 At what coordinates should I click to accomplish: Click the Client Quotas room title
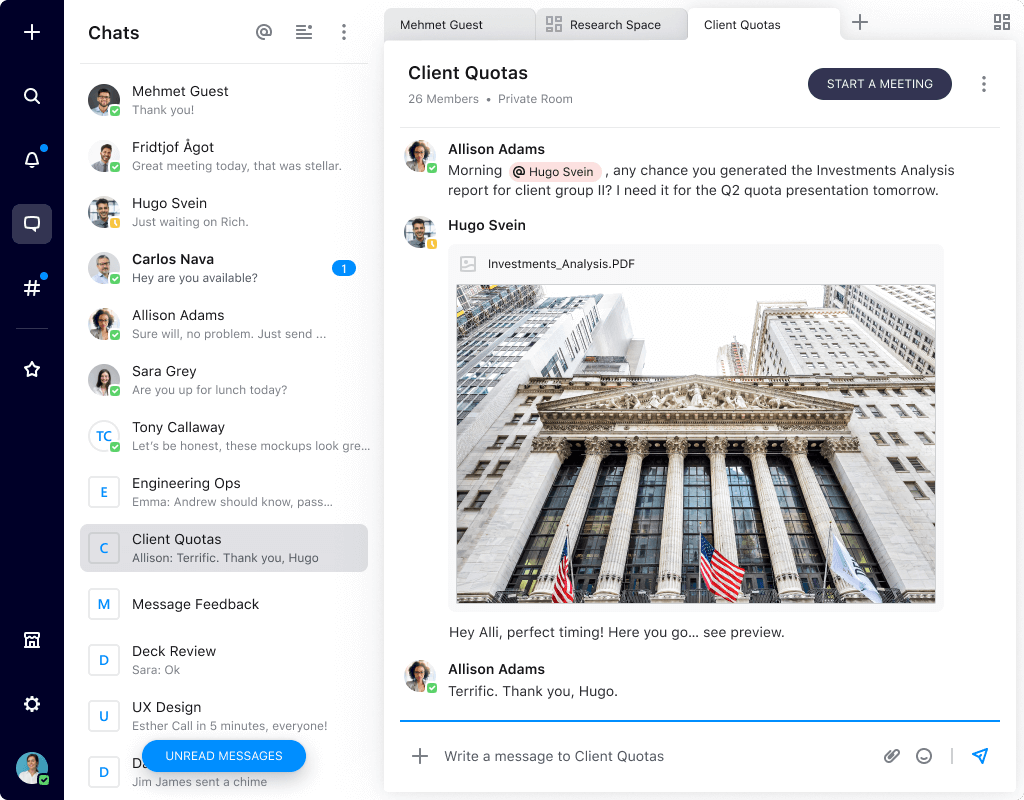click(468, 72)
